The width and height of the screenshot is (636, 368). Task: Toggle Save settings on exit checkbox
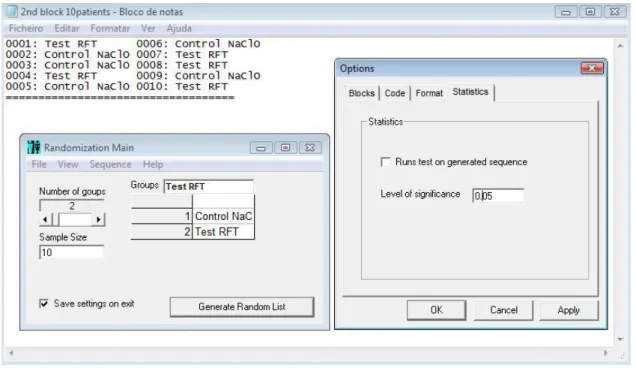click(44, 303)
